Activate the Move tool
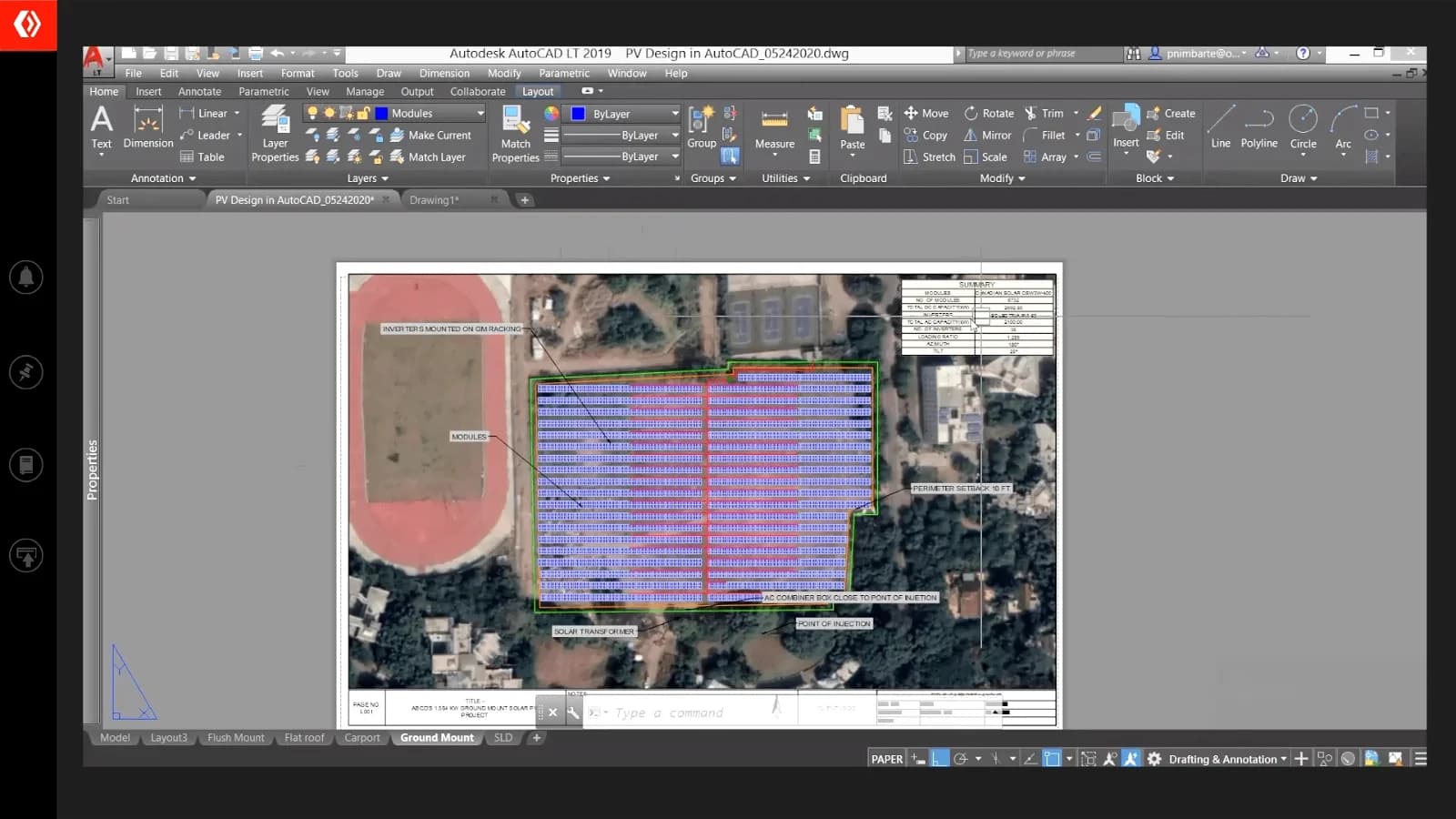 (x=926, y=114)
